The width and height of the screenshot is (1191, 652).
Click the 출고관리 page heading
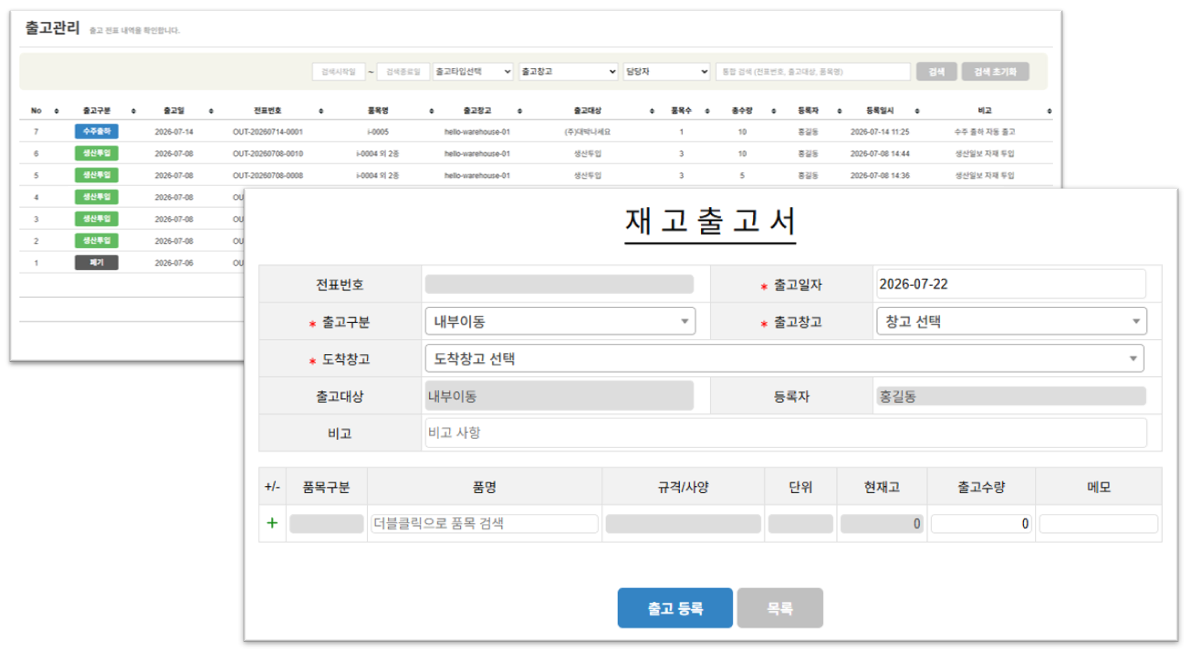click(x=52, y=28)
